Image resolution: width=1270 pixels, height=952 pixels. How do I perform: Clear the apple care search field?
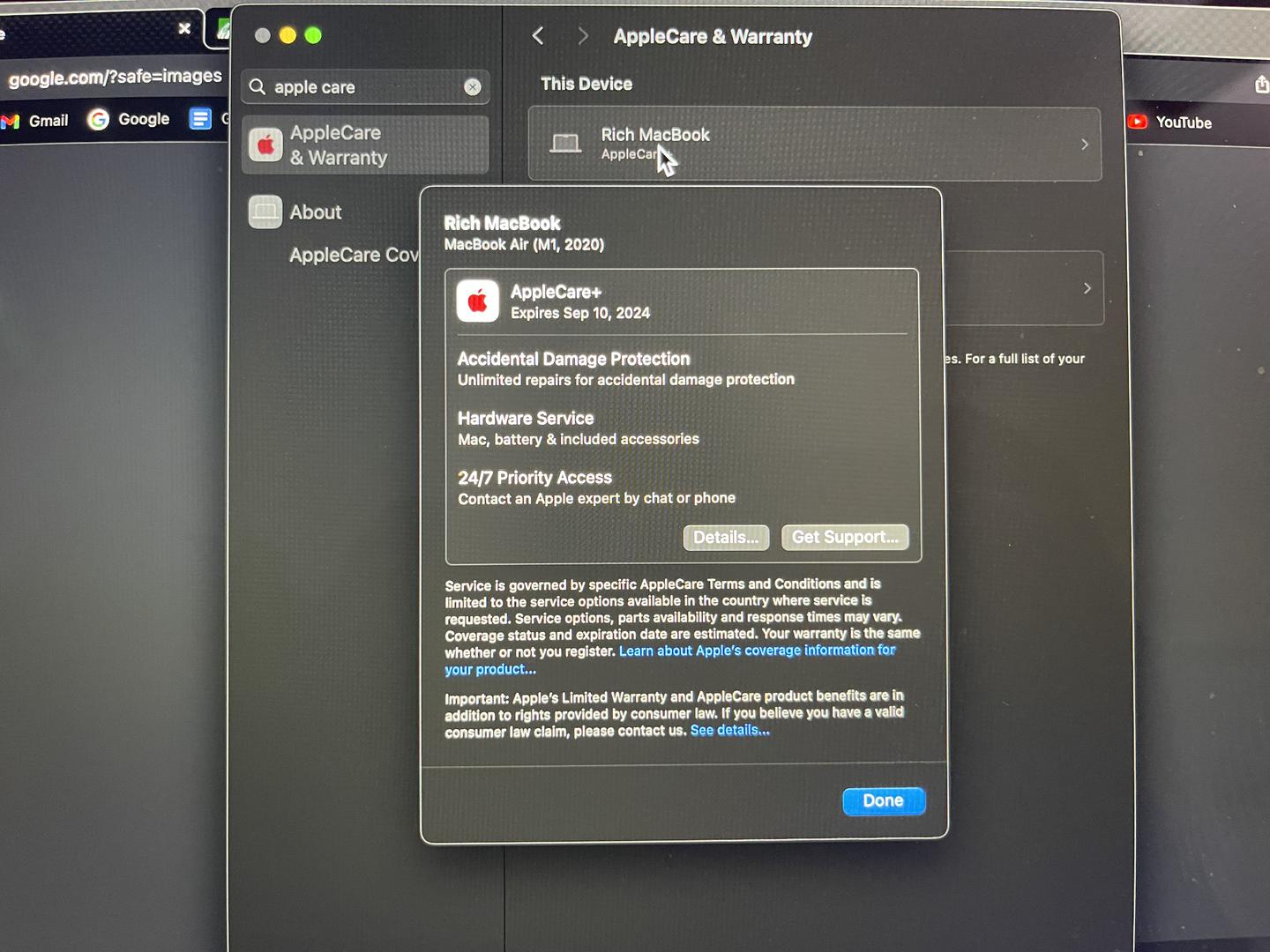coord(473,86)
